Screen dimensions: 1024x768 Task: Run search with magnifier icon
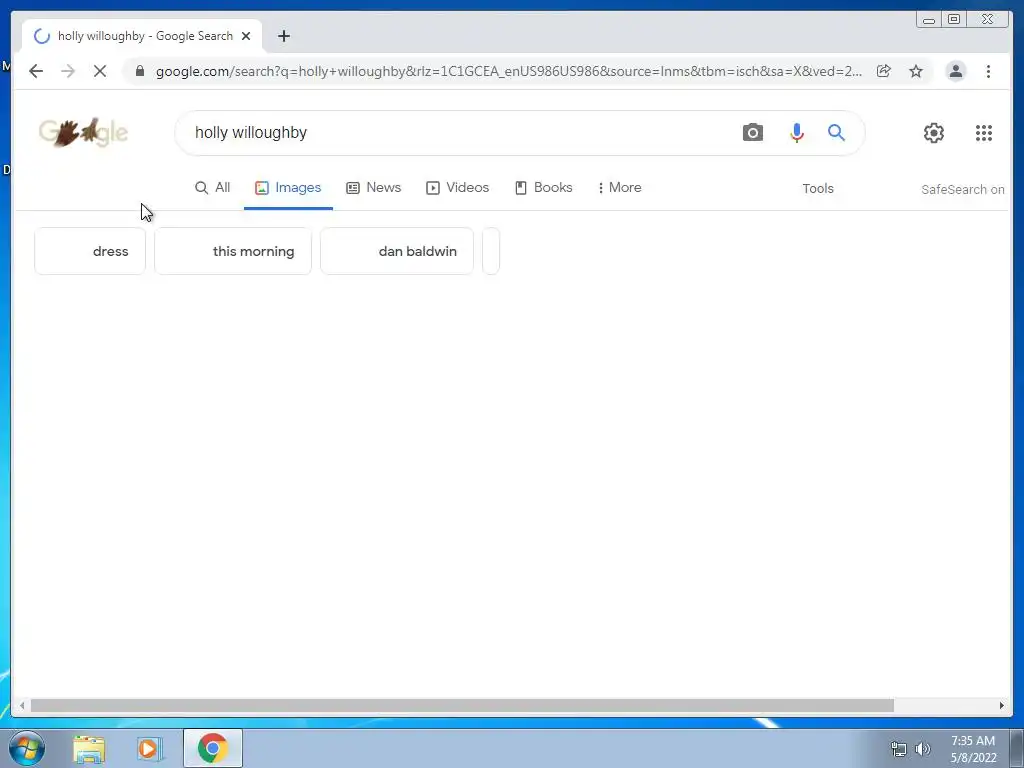tap(837, 133)
